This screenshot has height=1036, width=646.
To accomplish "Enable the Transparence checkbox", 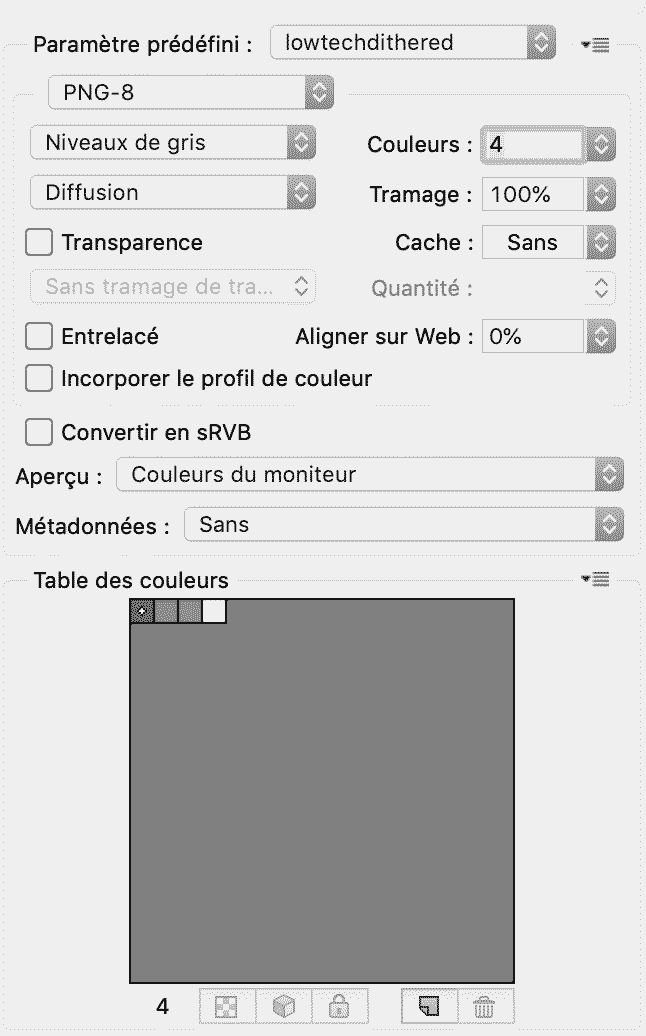I will coord(39,242).
